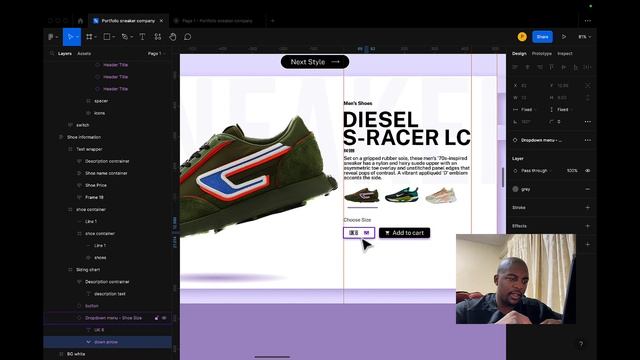Select the Hand tool
Screen dimensions: 640x360
tap(173, 37)
